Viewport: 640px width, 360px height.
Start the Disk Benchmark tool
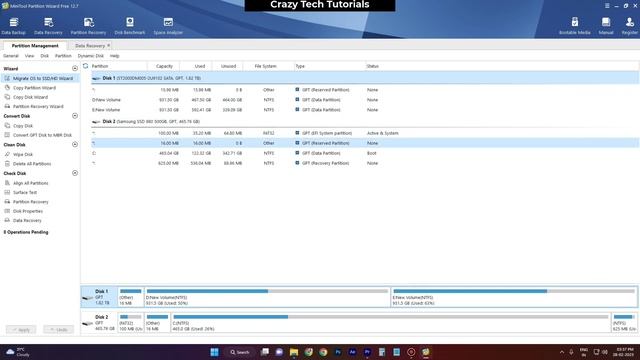tap(130, 26)
